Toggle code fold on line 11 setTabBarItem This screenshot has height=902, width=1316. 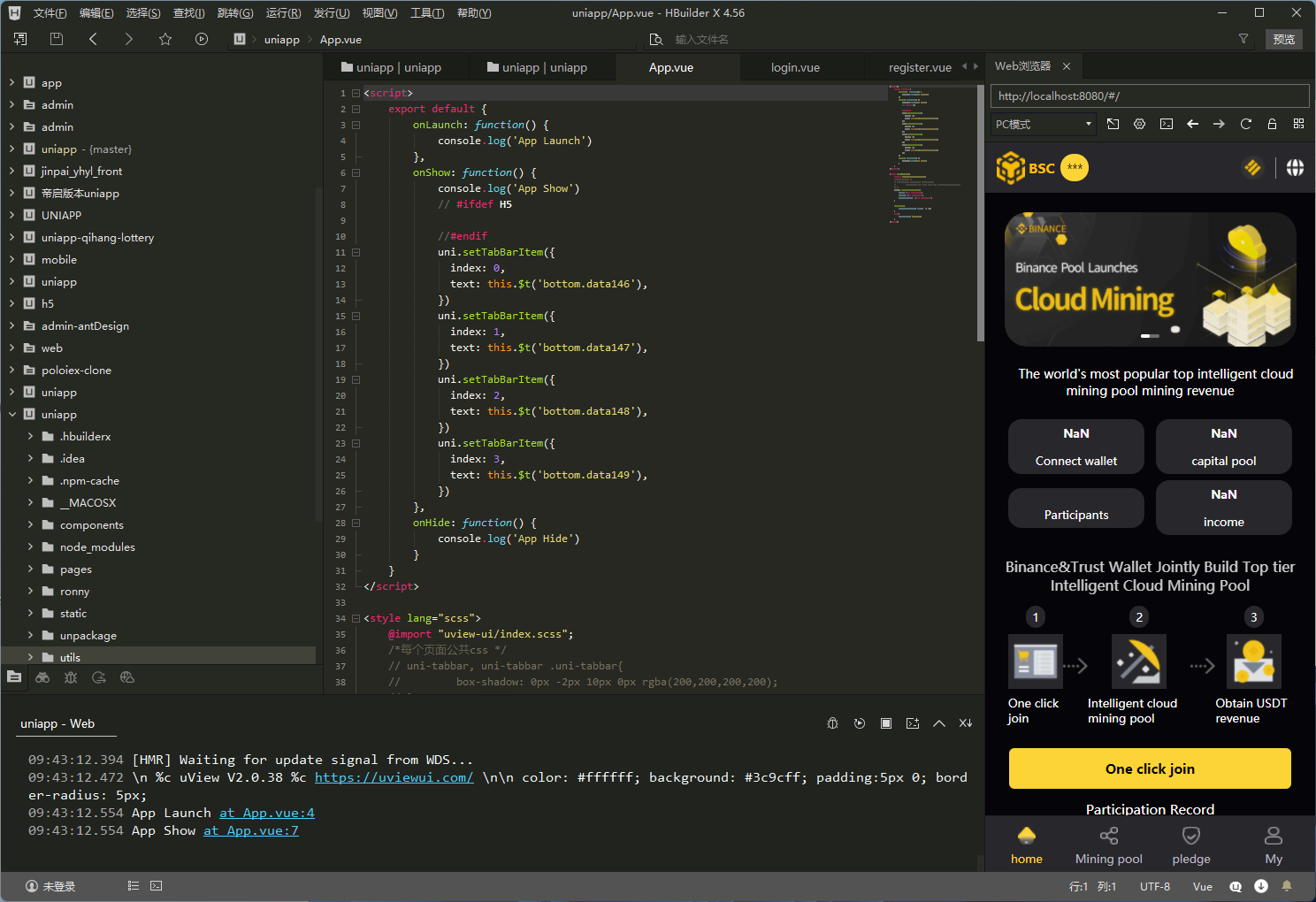pyautogui.click(x=356, y=252)
